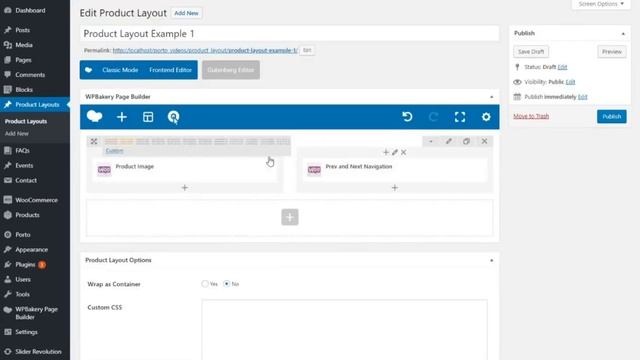
Task: Select Prev and Next Navigation element
Action: point(395,169)
